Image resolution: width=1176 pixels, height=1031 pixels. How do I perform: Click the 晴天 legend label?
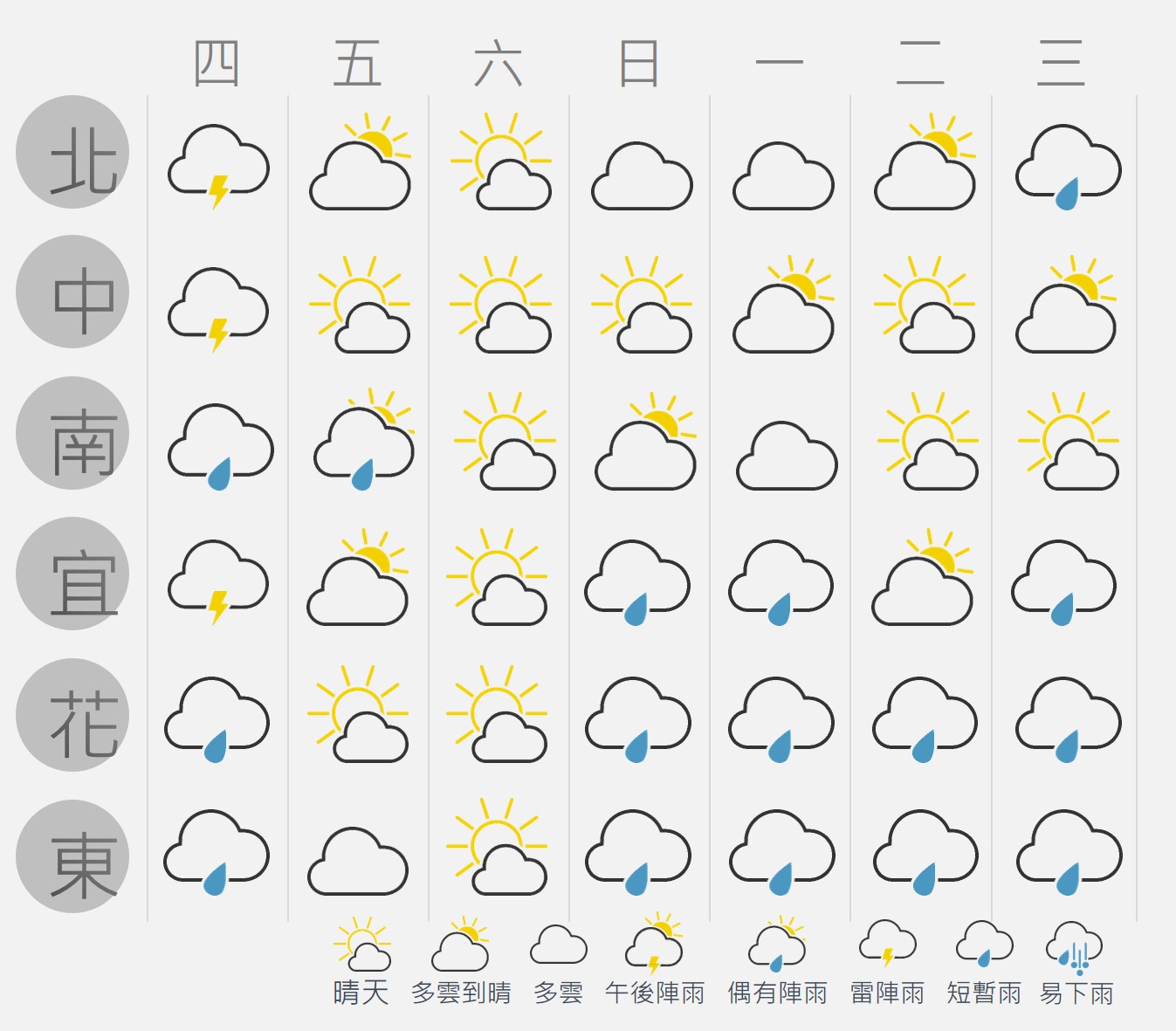[x=361, y=993]
